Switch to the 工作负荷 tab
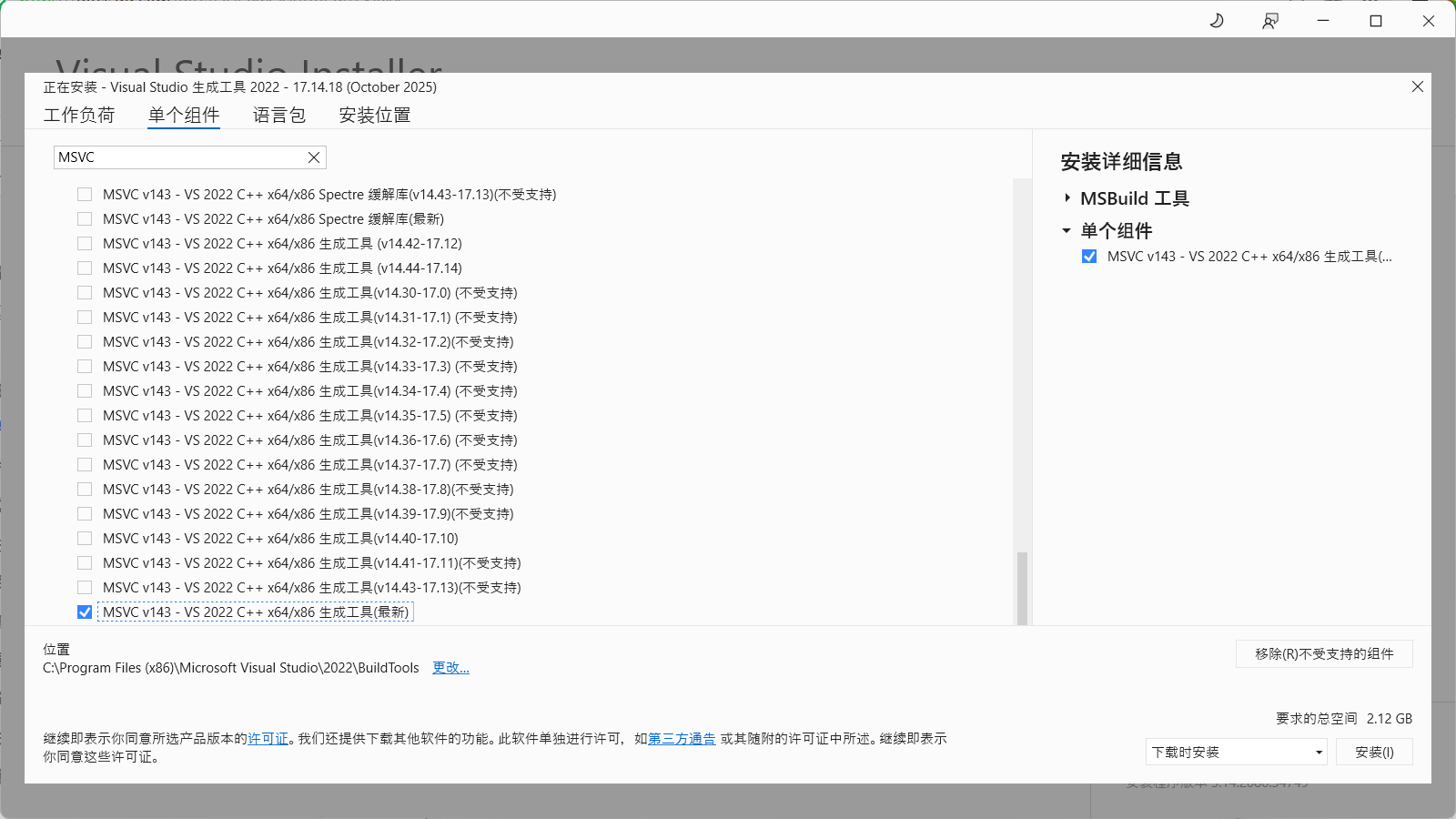1456x819 pixels. (x=79, y=115)
